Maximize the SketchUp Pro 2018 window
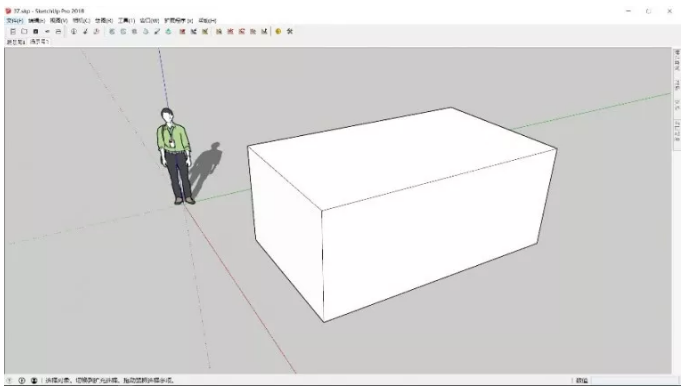The image size is (689, 391). tap(649, 11)
